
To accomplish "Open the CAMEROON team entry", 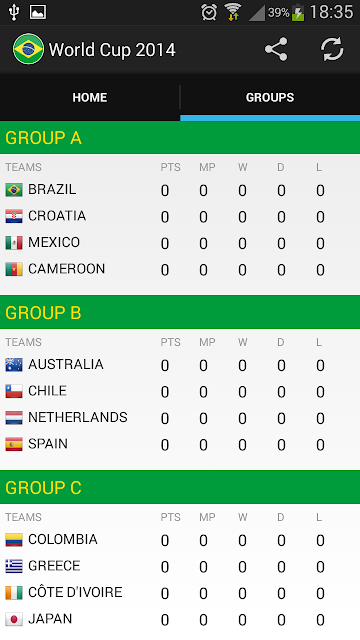I will click(180, 269).
